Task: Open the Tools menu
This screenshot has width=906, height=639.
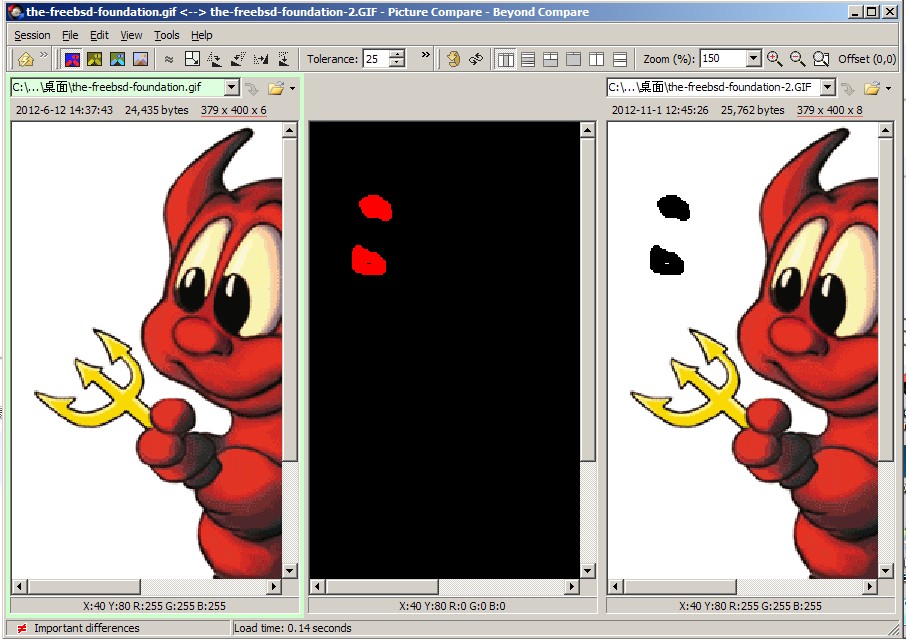Action: click(x=166, y=35)
